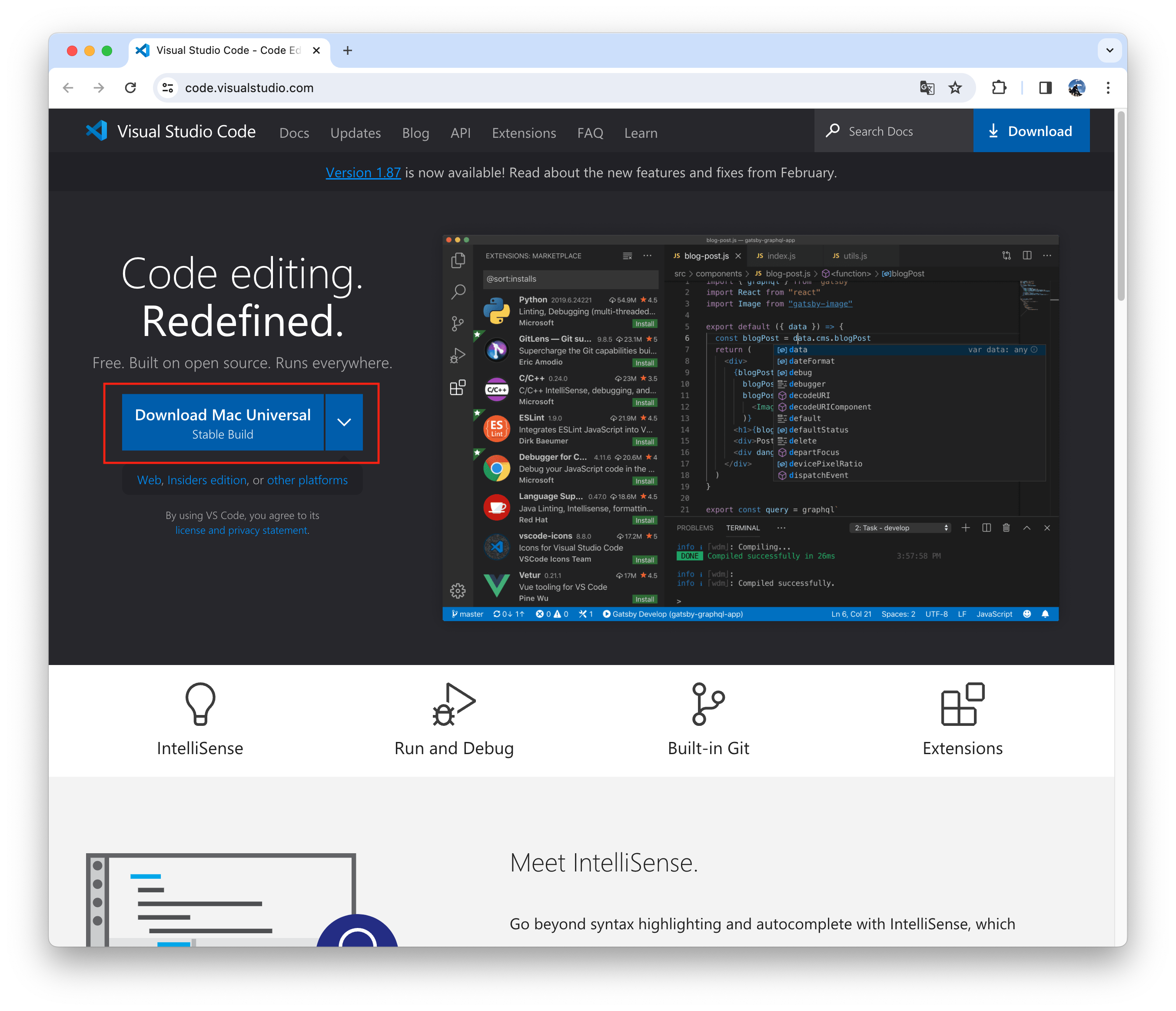The image size is (1176, 1011).
Task: Open the Version 1.87 release notes link
Action: 363,173
